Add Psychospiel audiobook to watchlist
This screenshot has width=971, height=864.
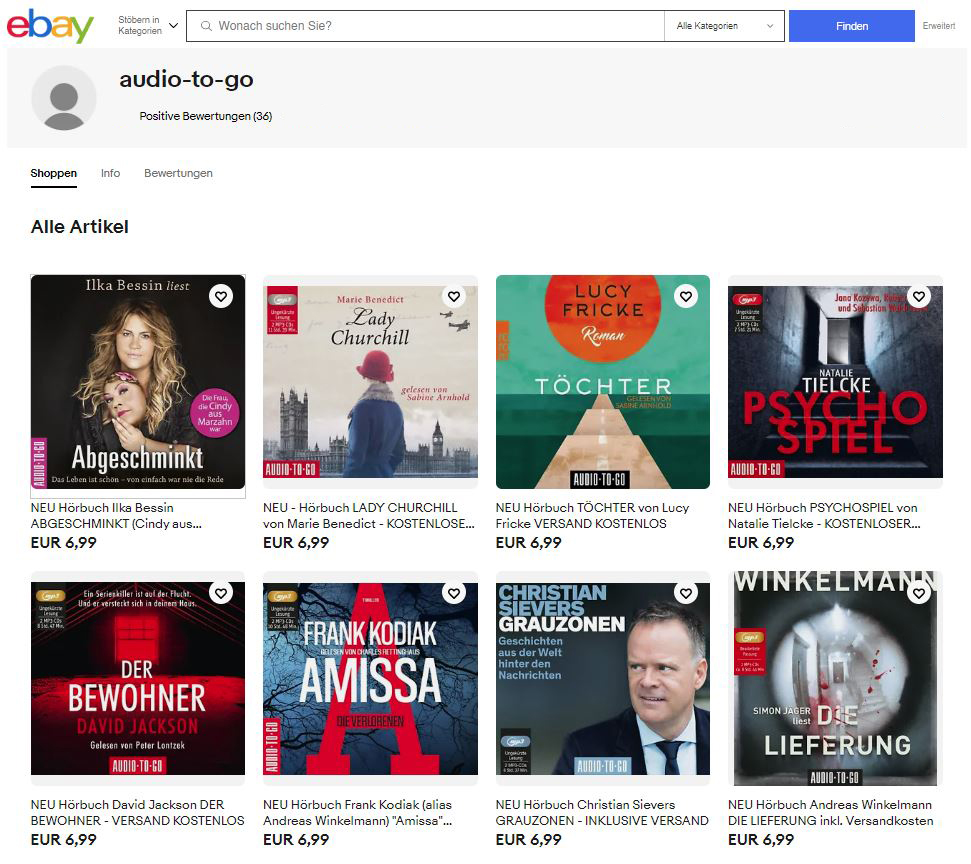click(919, 296)
